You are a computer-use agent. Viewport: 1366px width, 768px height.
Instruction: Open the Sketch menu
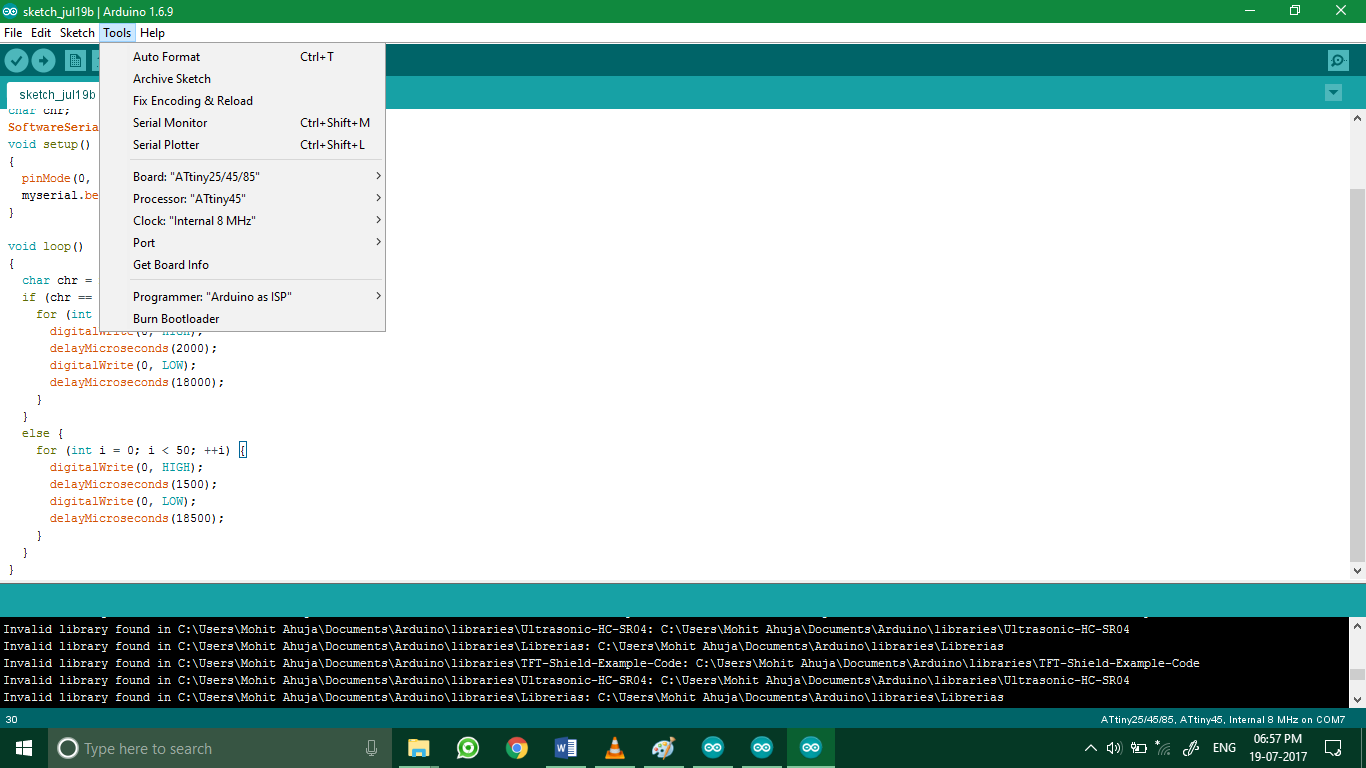[77, 33]
